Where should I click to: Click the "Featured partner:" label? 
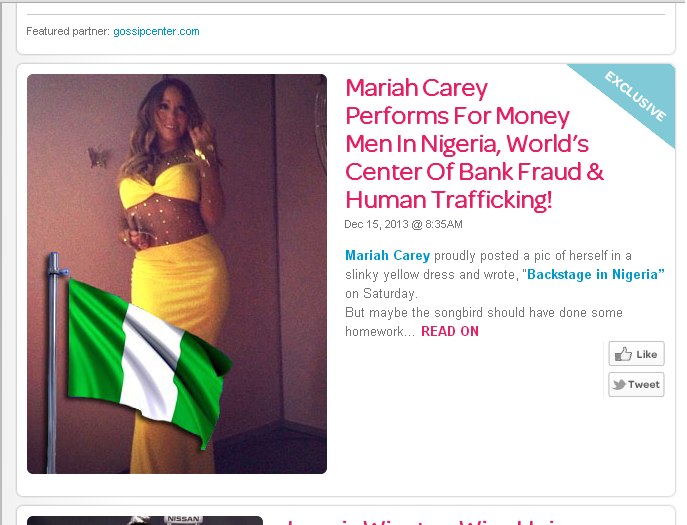click(68, 32)
